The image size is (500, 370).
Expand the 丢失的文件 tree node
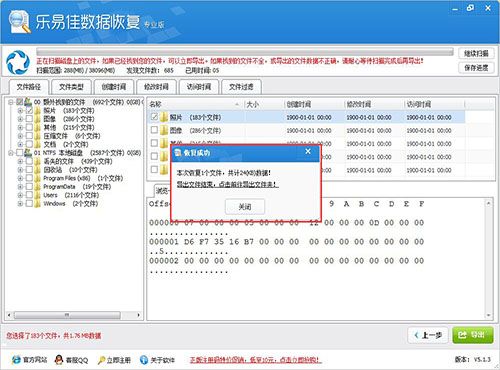point(20,161)
